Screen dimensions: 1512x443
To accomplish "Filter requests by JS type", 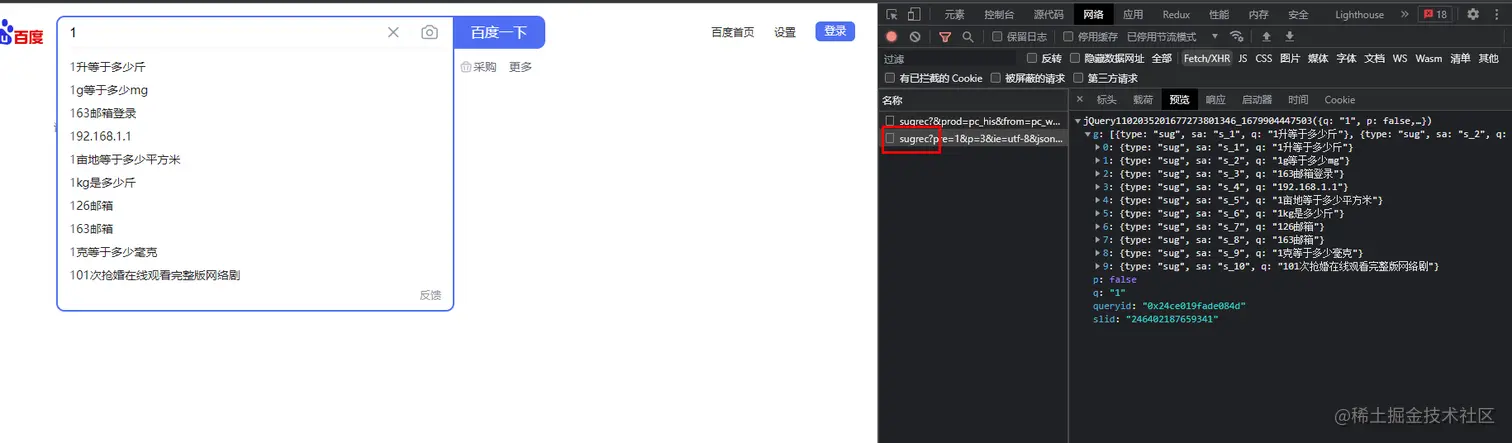I will click(1243, 58).
